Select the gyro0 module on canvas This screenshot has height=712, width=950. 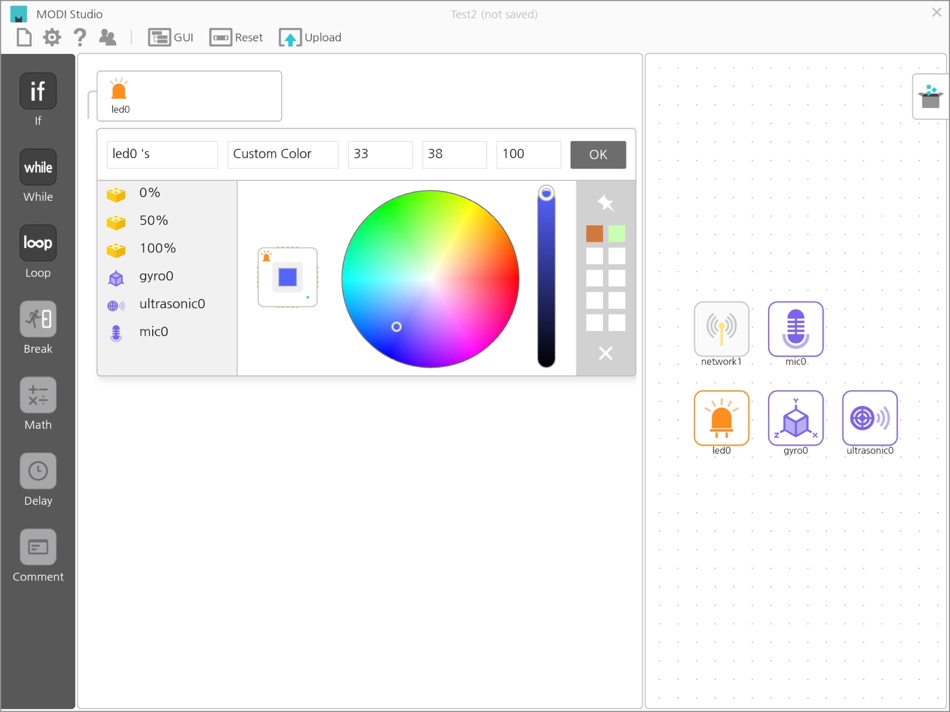(x=796, y=418)
